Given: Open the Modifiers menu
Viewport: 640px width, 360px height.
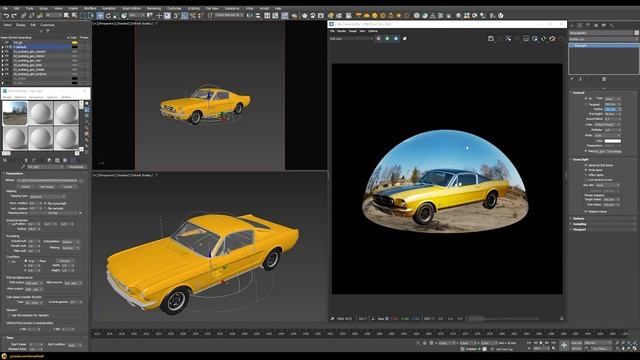Looking at the screenshot, I should pyautogui.click(x=90, y=8).
